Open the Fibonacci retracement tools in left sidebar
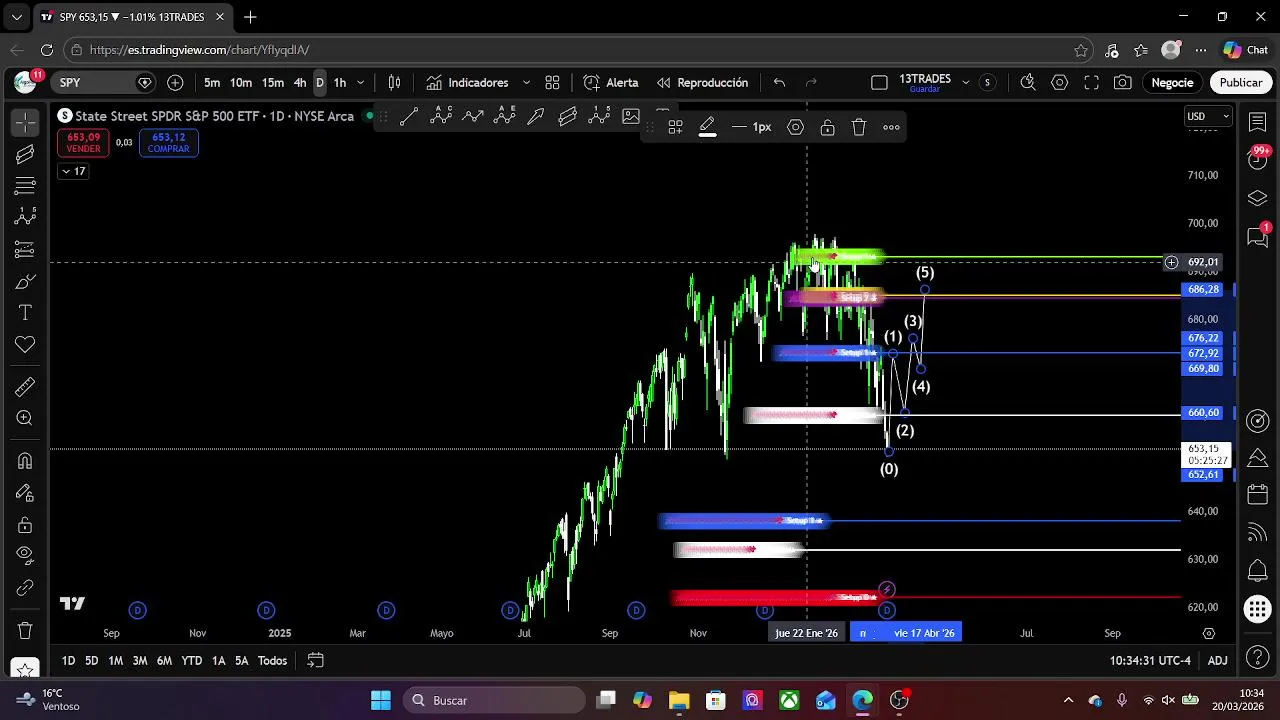 25,186
